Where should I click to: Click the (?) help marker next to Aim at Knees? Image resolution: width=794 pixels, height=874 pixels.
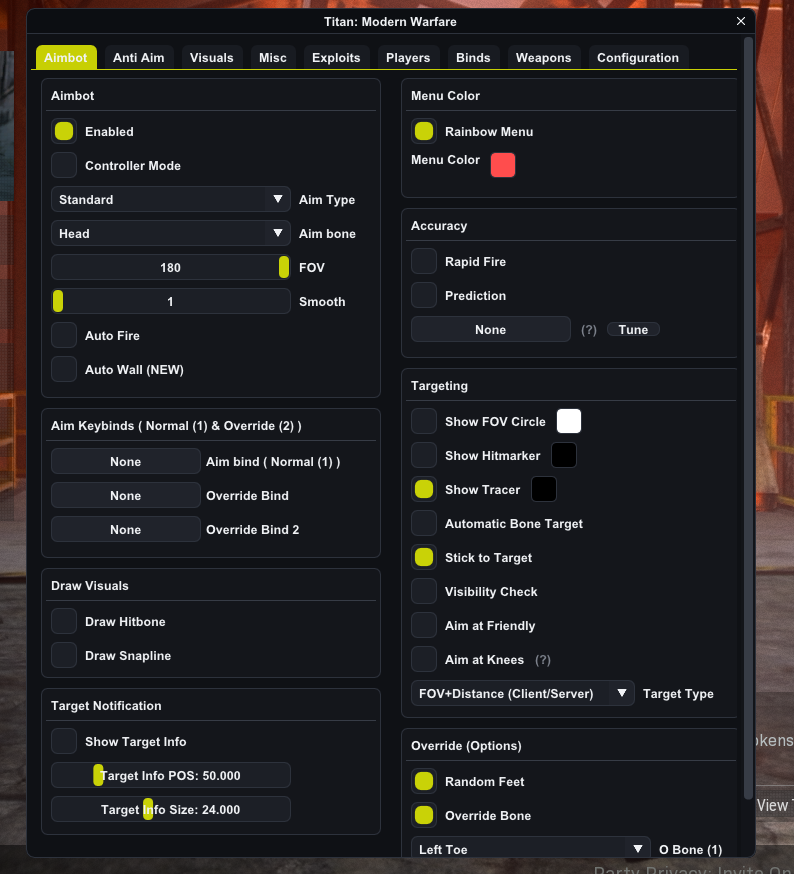543,660
